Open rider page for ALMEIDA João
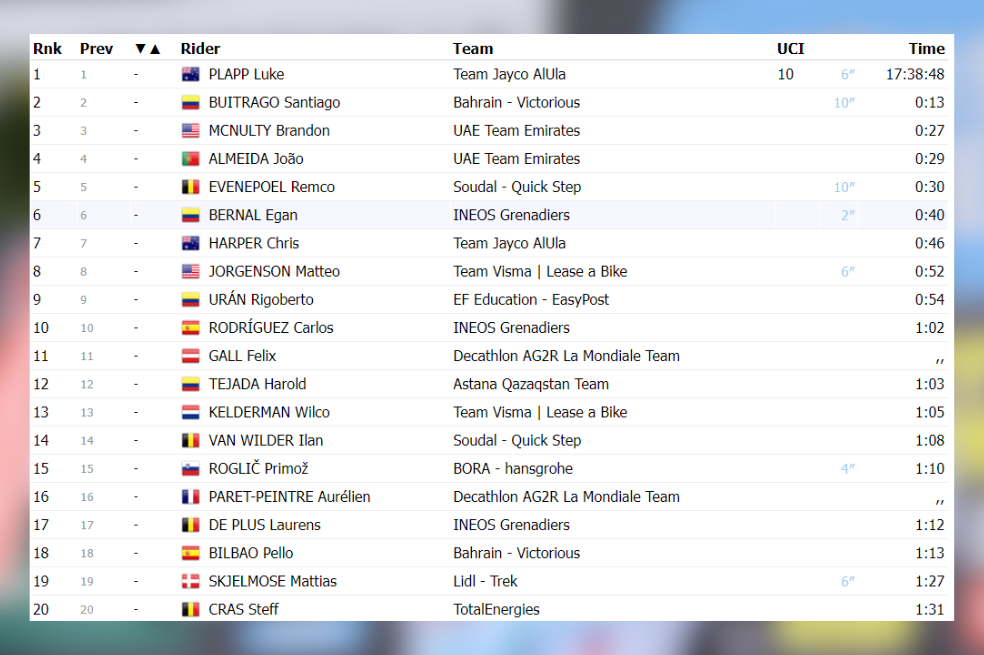 point(256,159)
